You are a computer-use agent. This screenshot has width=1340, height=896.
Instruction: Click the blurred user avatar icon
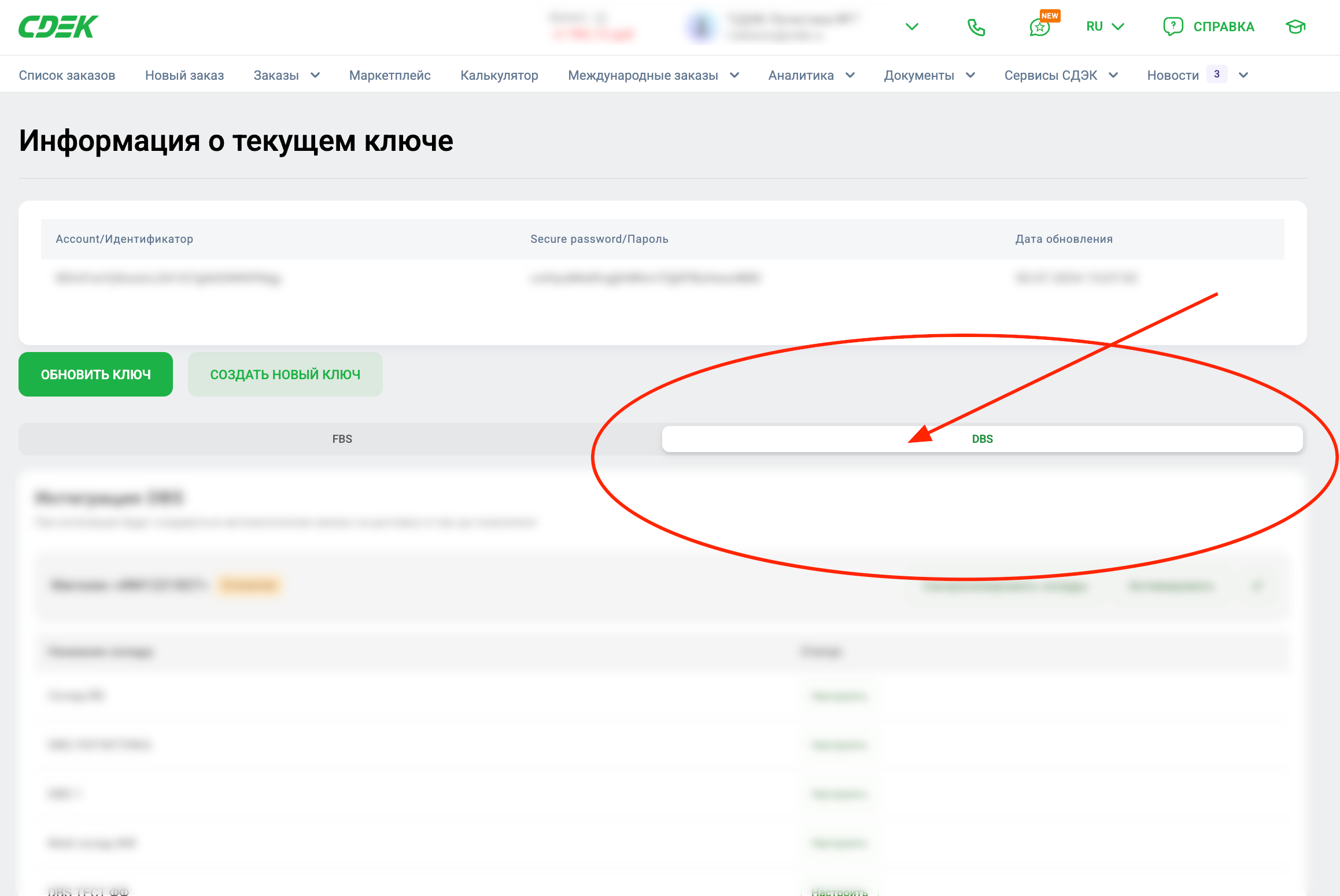pyautogui.click(x=701, y=27)
